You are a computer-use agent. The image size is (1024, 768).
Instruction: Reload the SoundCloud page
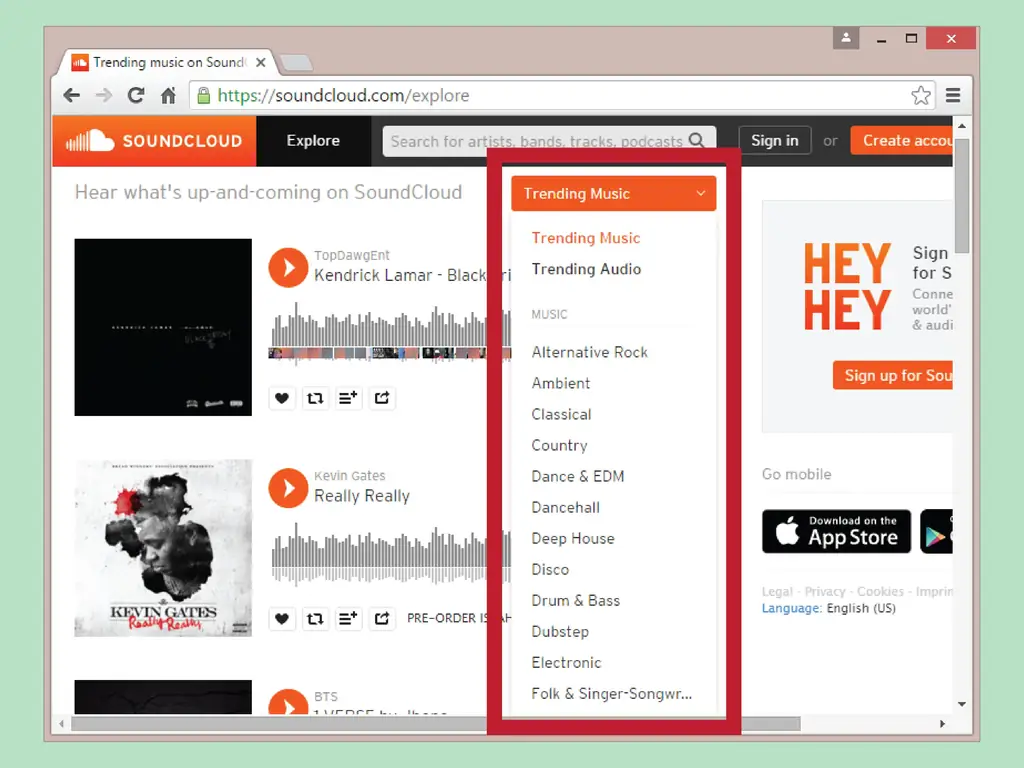tap(136, 95)
